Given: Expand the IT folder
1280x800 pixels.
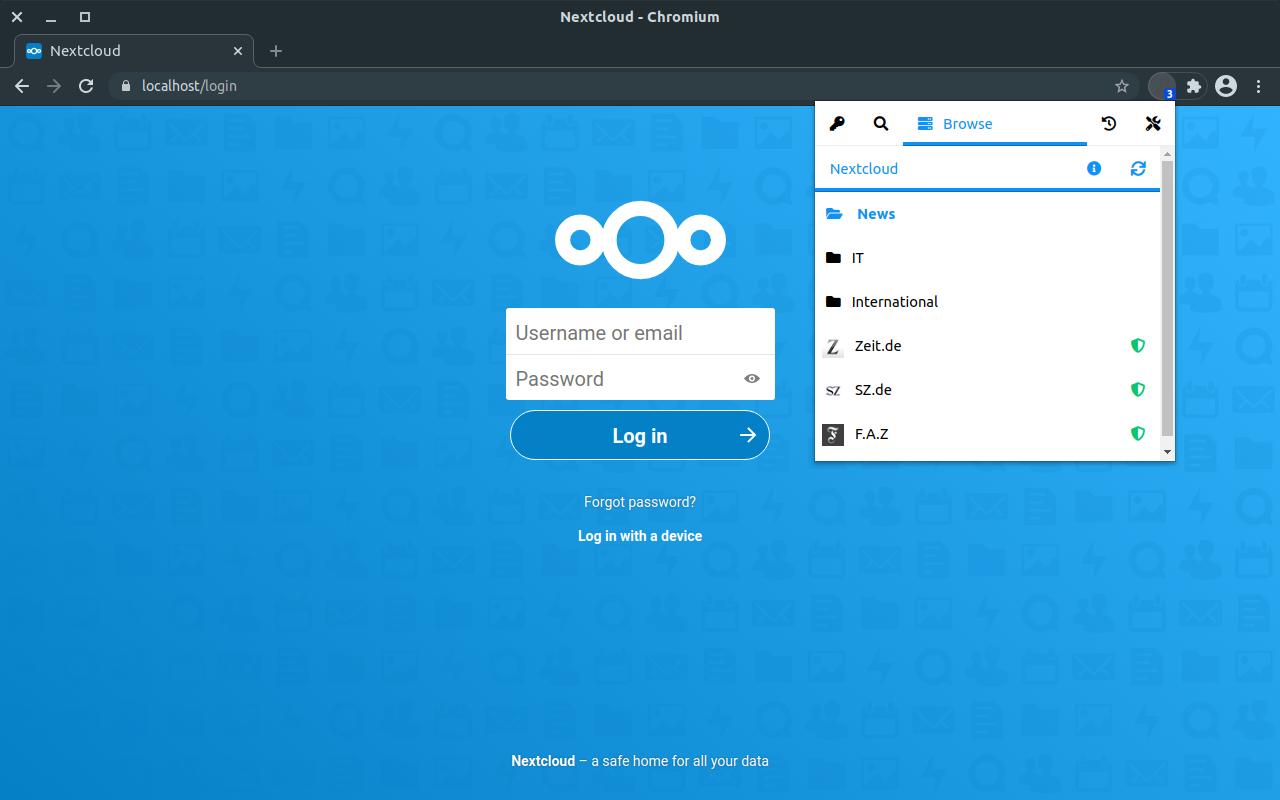Looking at the screenshot, I should (x=857, y=257).
